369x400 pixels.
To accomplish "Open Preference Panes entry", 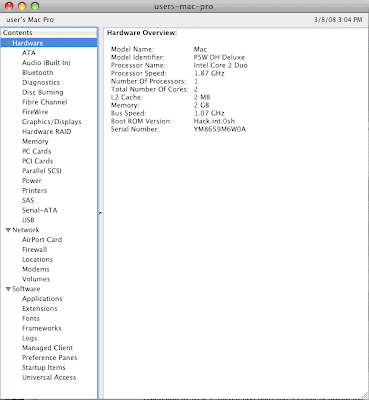I will click(x=49, y=358).
